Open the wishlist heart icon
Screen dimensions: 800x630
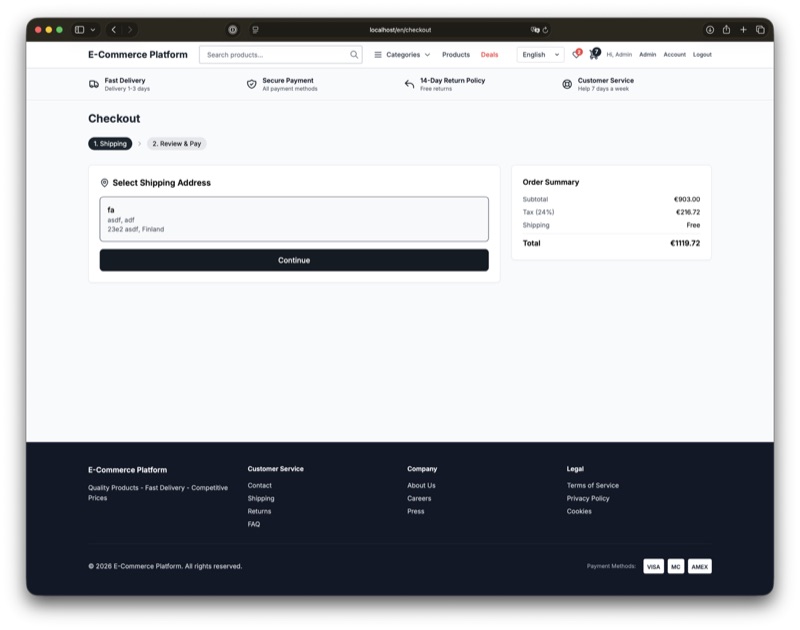[577, 54]
